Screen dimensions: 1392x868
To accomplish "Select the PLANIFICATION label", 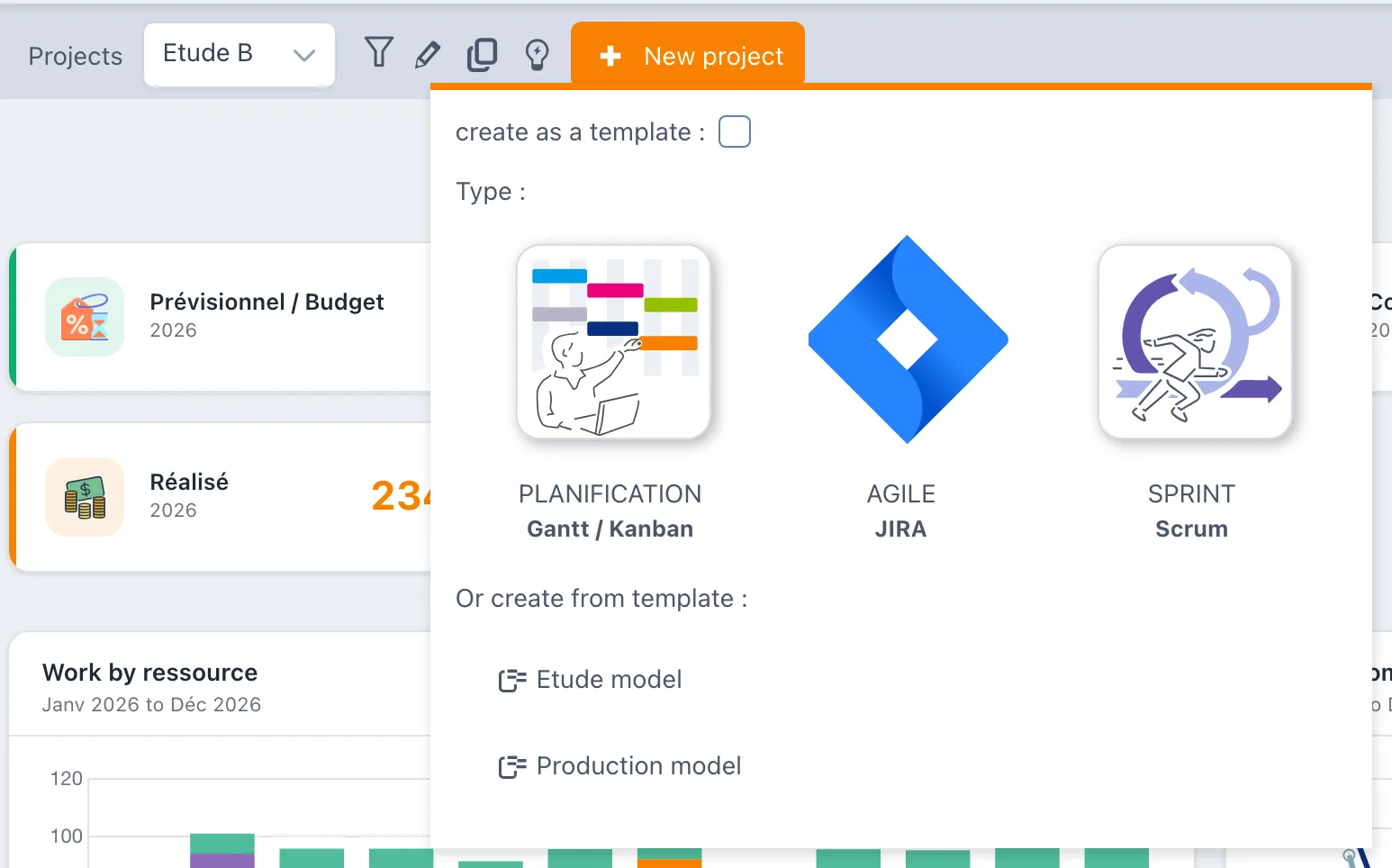I will 610,494.
